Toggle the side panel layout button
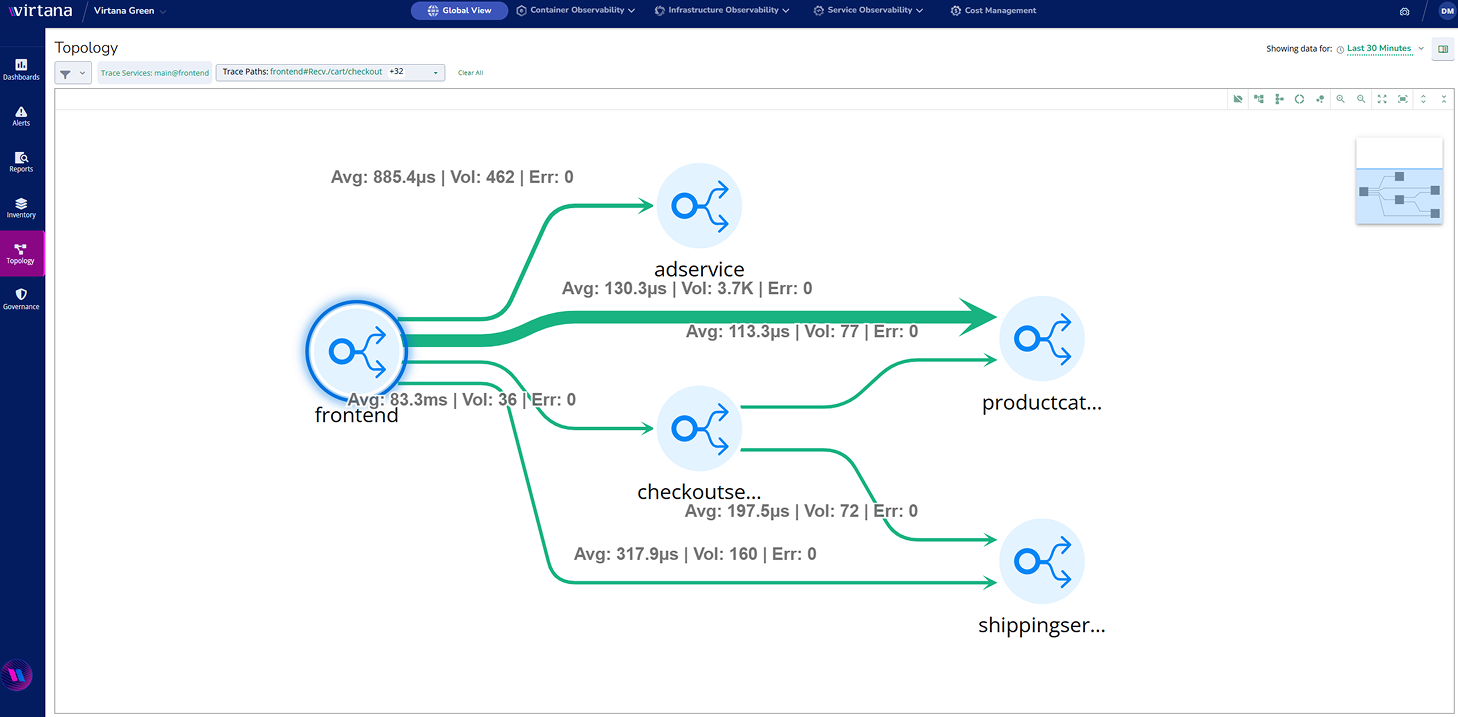 coord(1442,49)
